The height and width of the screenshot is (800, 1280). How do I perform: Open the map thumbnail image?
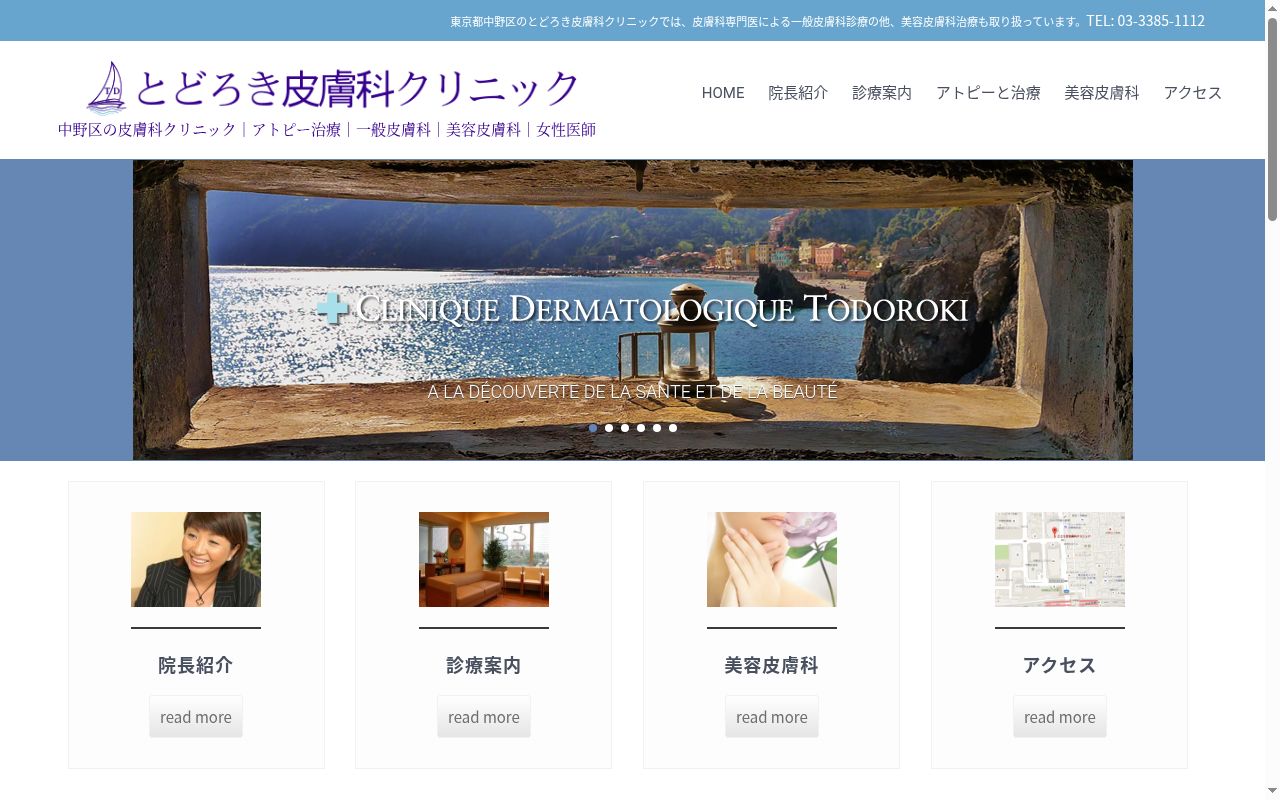click(1060, 560)
